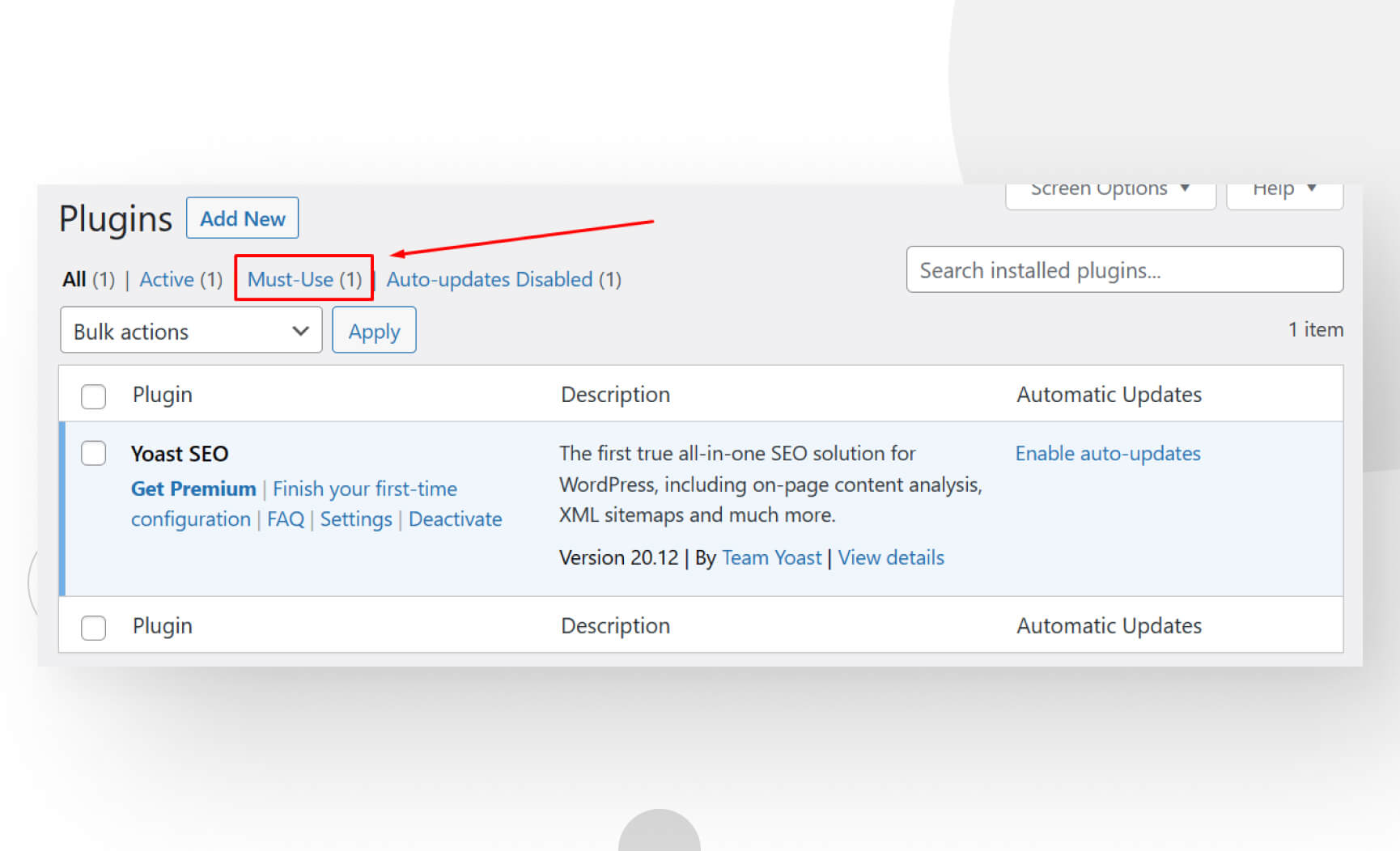
Task: Deactivate the Yoast SEO plugin
Action: pyautogui.click(x=456, y=519)
